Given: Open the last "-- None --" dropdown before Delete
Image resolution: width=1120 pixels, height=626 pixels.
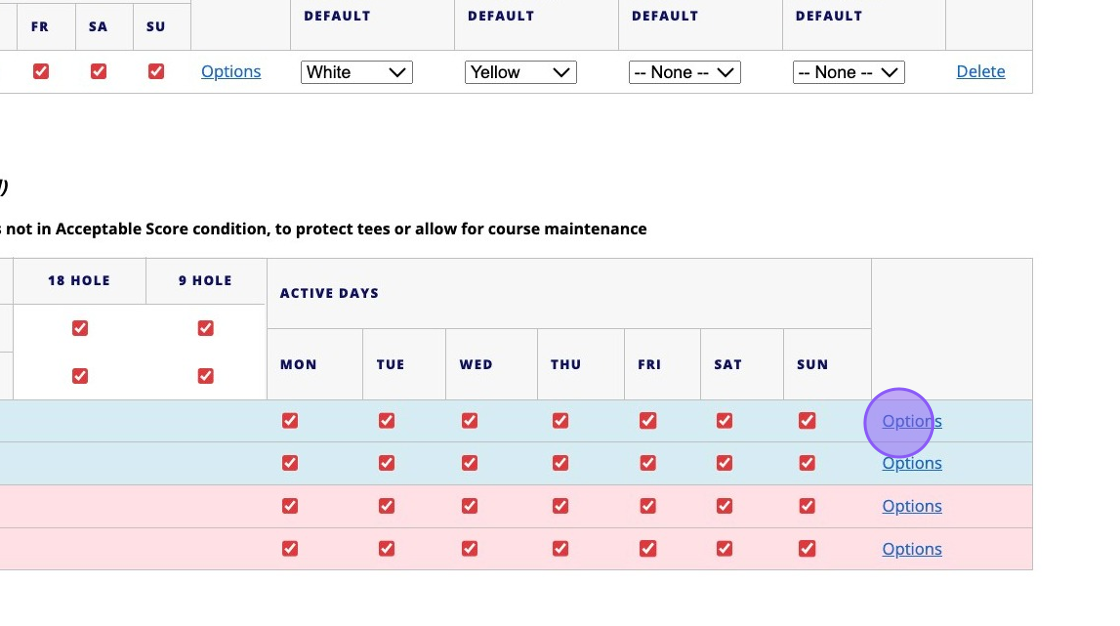Looking at the screenshot, I should 849,72.
